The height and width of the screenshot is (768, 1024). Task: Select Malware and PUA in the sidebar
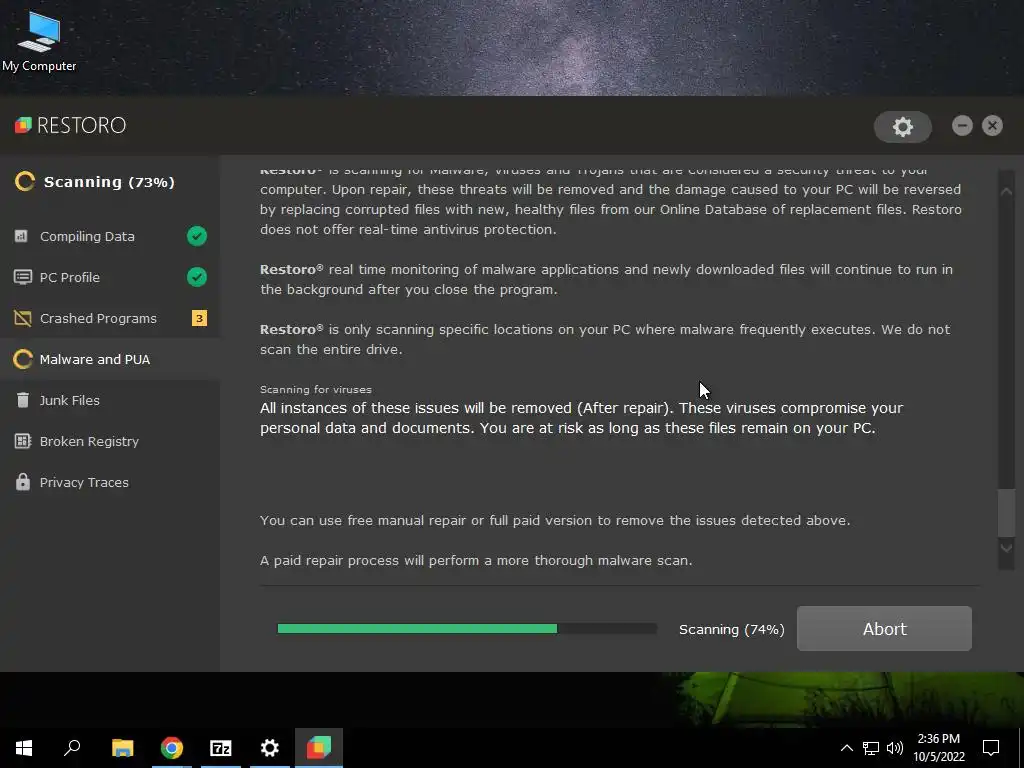pos(110,359)
